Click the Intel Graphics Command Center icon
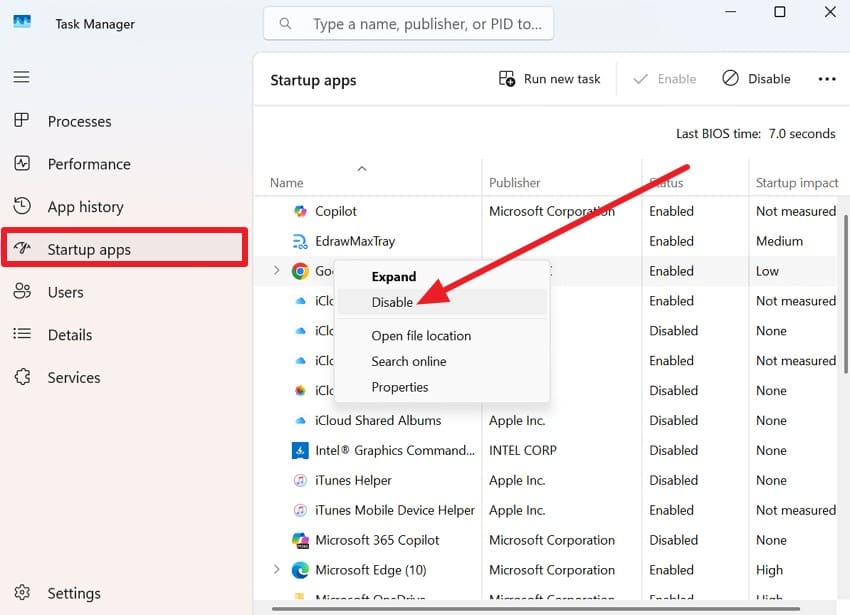The width and height of the screenshot is (850, 615). pyautogui.click(x=298, y=450)
